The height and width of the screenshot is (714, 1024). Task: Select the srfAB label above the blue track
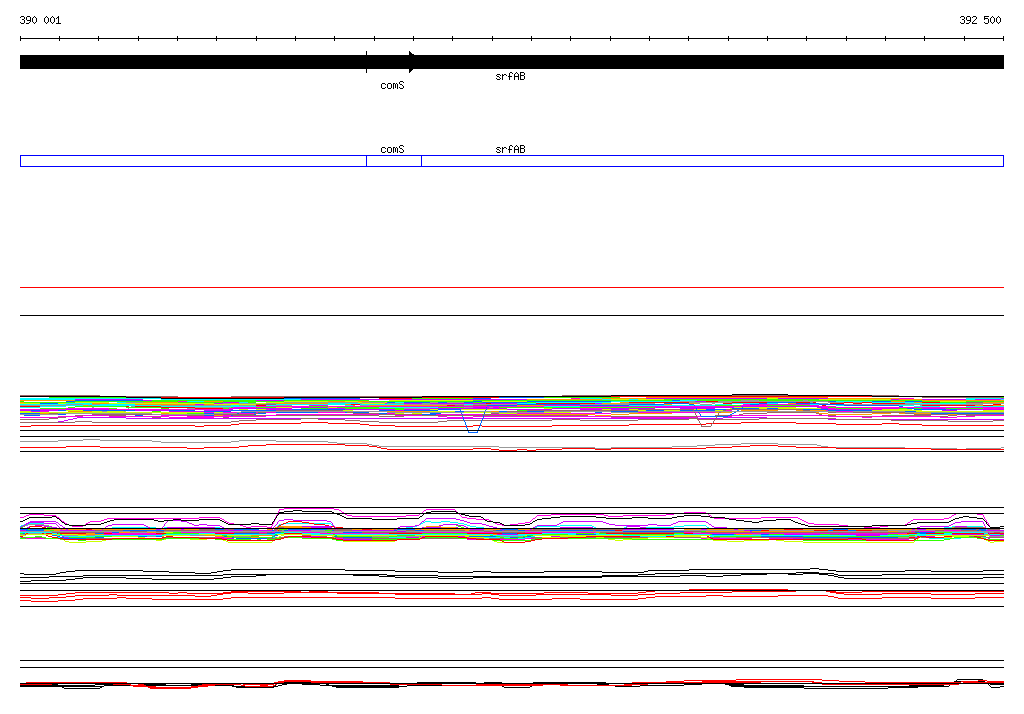click(x=510, y=149)
